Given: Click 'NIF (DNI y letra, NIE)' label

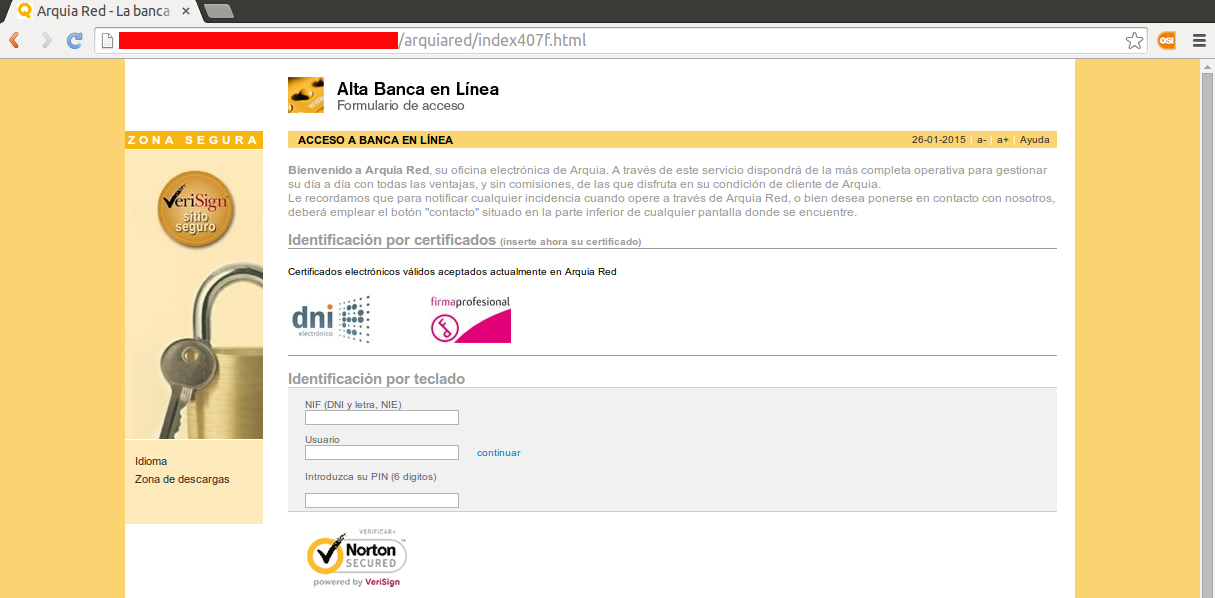Looking at the screenshot, I should point(353,404).
